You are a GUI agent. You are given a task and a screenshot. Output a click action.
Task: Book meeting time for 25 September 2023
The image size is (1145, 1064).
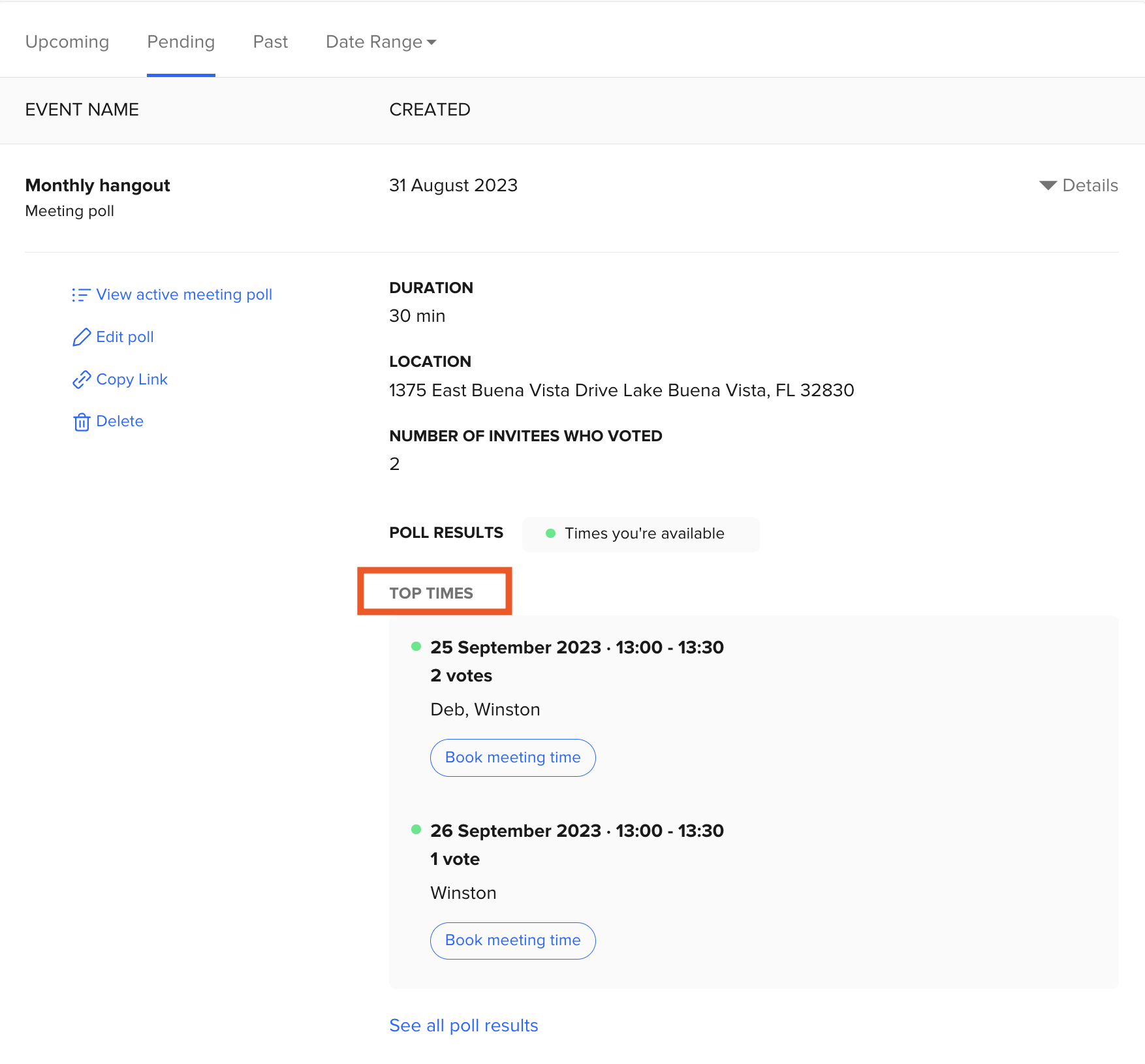(512, 757)
